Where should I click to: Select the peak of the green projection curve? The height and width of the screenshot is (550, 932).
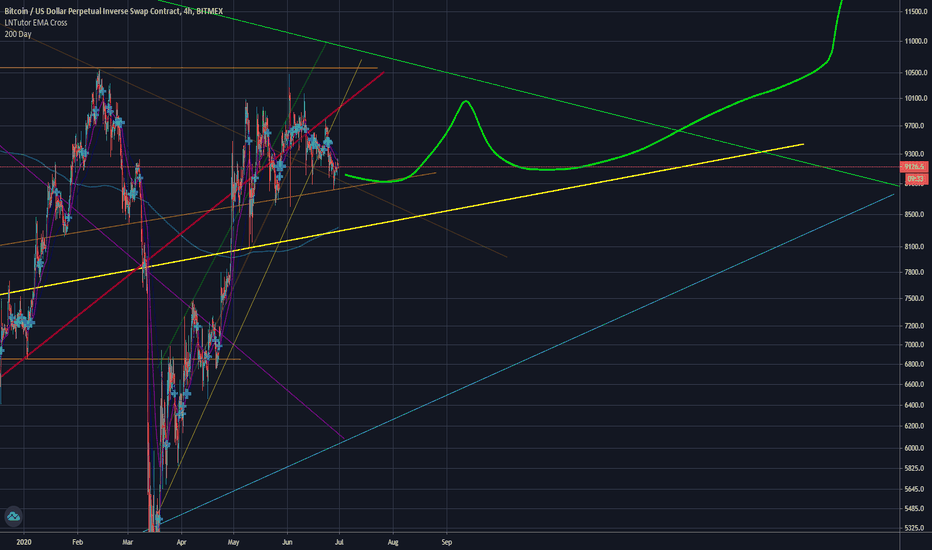pyautogui.click(x=467, y=102)
